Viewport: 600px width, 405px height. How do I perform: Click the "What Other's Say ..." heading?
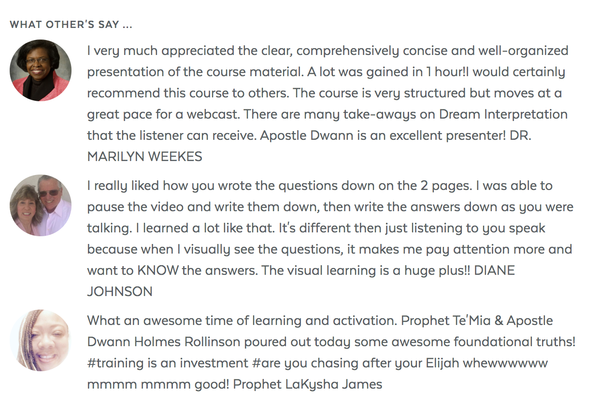click(71, 24)
